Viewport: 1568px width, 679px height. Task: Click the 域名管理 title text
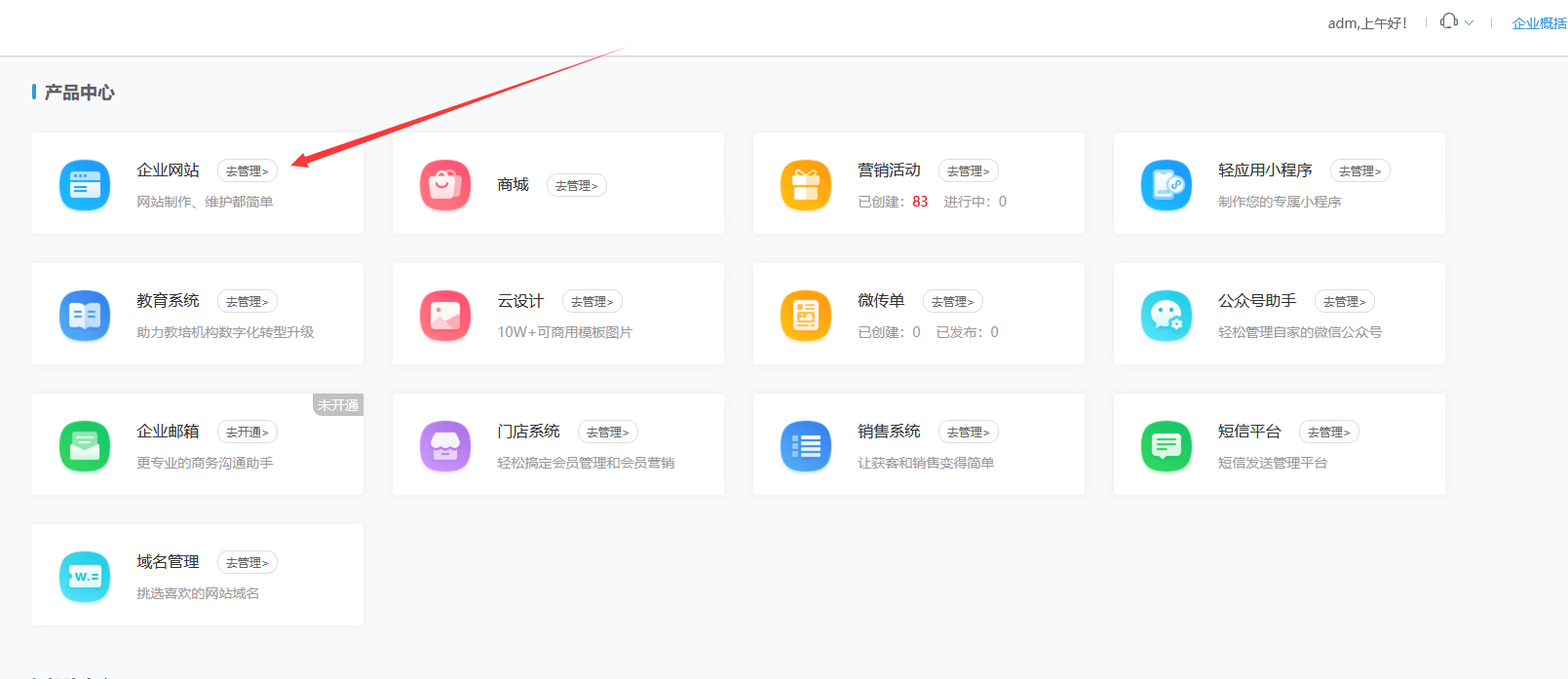(x=168, y=562)
